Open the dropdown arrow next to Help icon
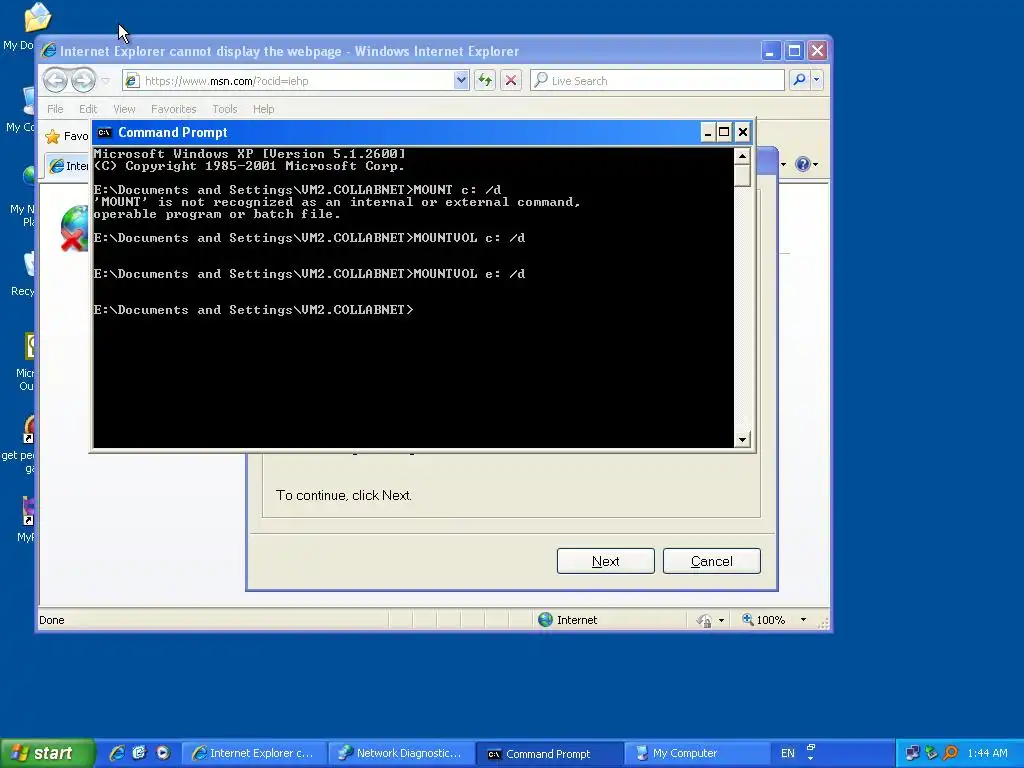The width and height of the screenshot is (1024, 768). (x=816, y=165)
